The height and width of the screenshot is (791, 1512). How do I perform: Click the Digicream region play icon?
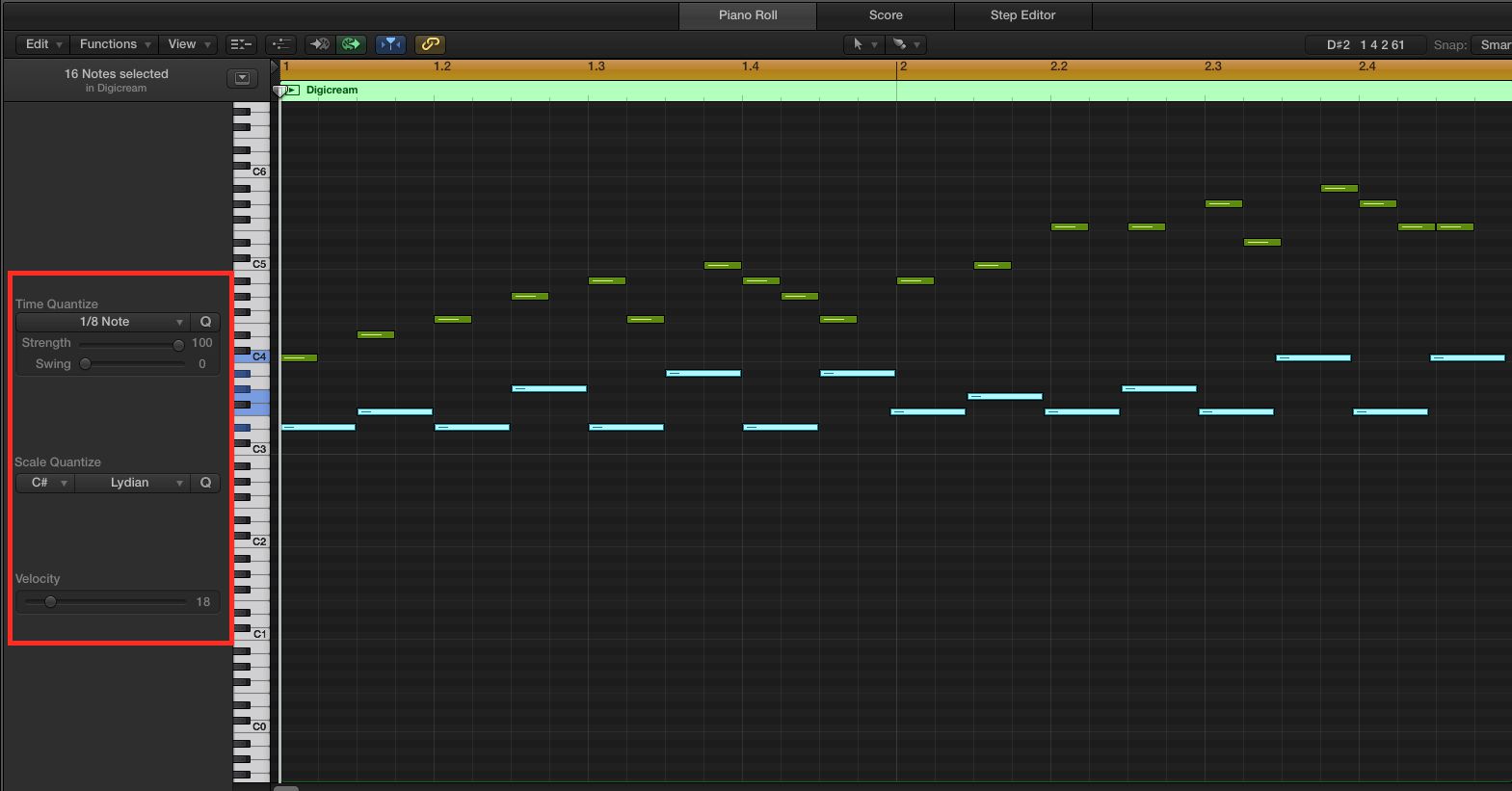[293, 90]
